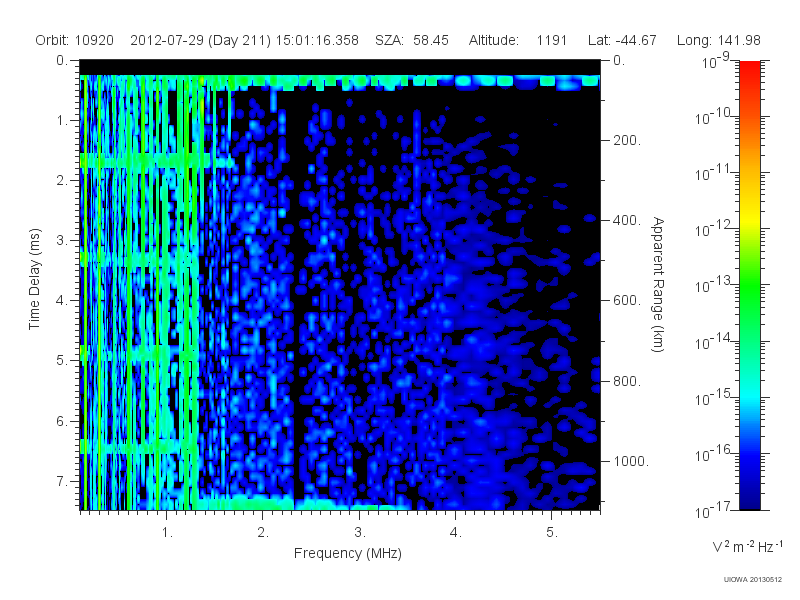
Task: Click the UIOWA 20130512 credit text
Action: pyautogui.click(x=752, y=579)
